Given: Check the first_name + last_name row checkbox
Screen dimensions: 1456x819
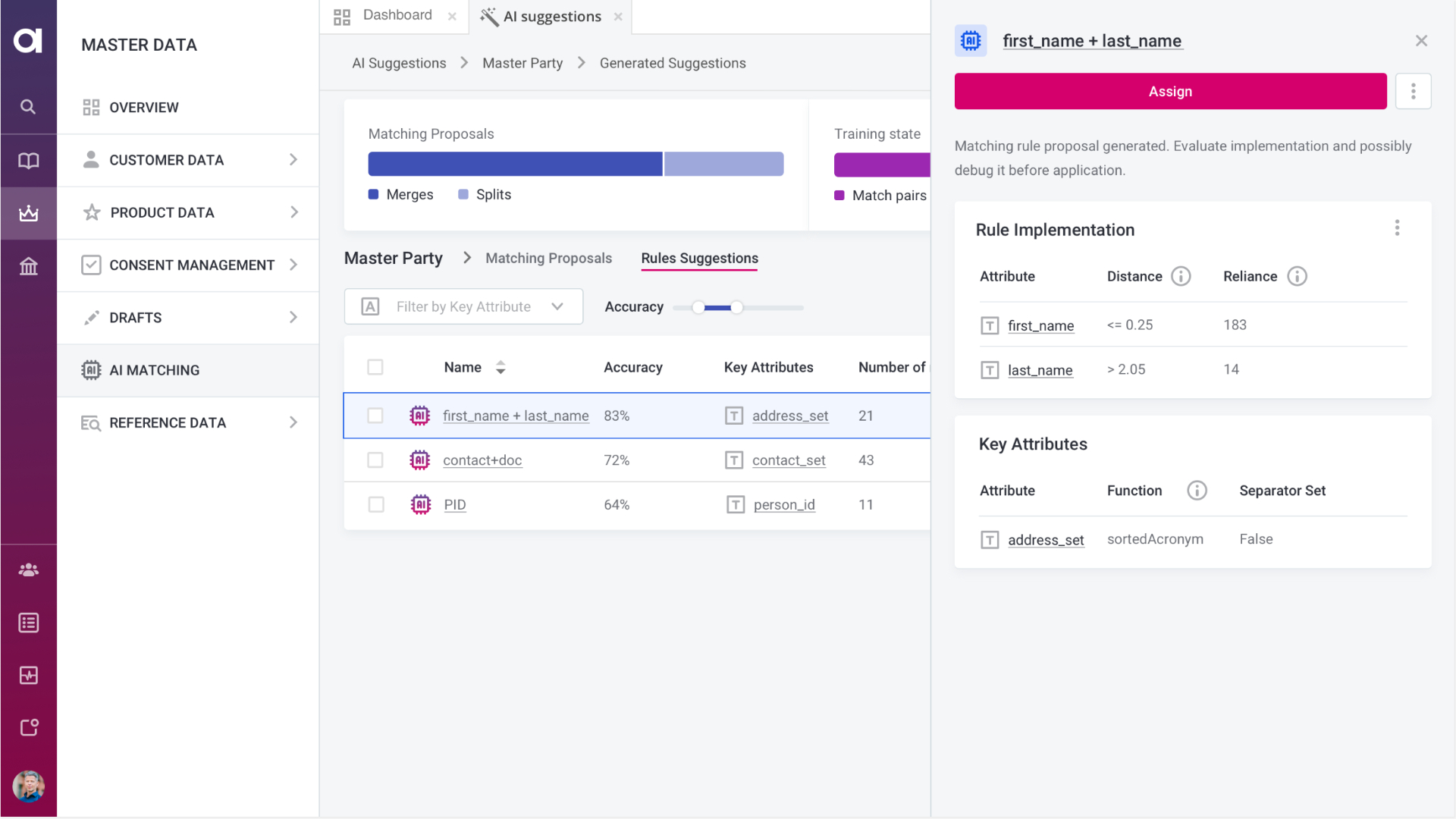Looking at the screenshot, I should [375, 416].
